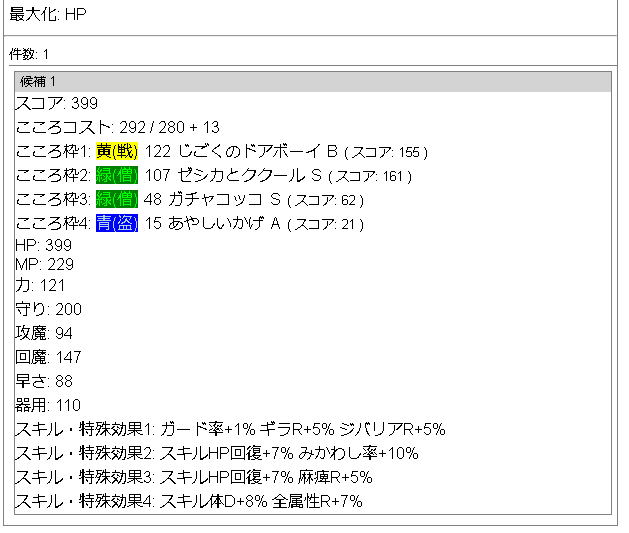Select あやしいかげ A heart name
The image size is (629, 533).
(224, 223)
